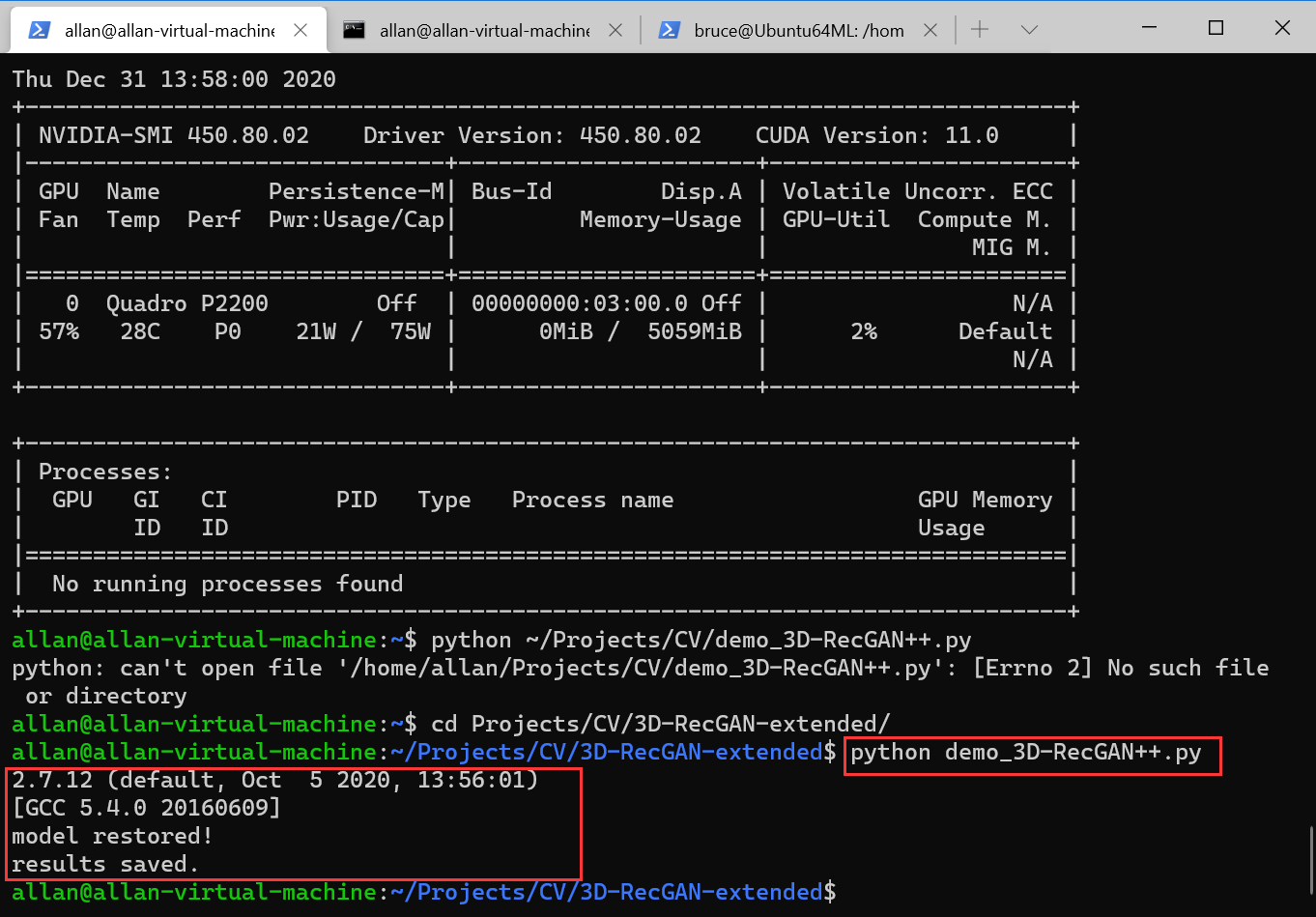The image size is (1316, 917).
Task: Click the command prompt icon on the second tab
Action: (x=355, y=30)
